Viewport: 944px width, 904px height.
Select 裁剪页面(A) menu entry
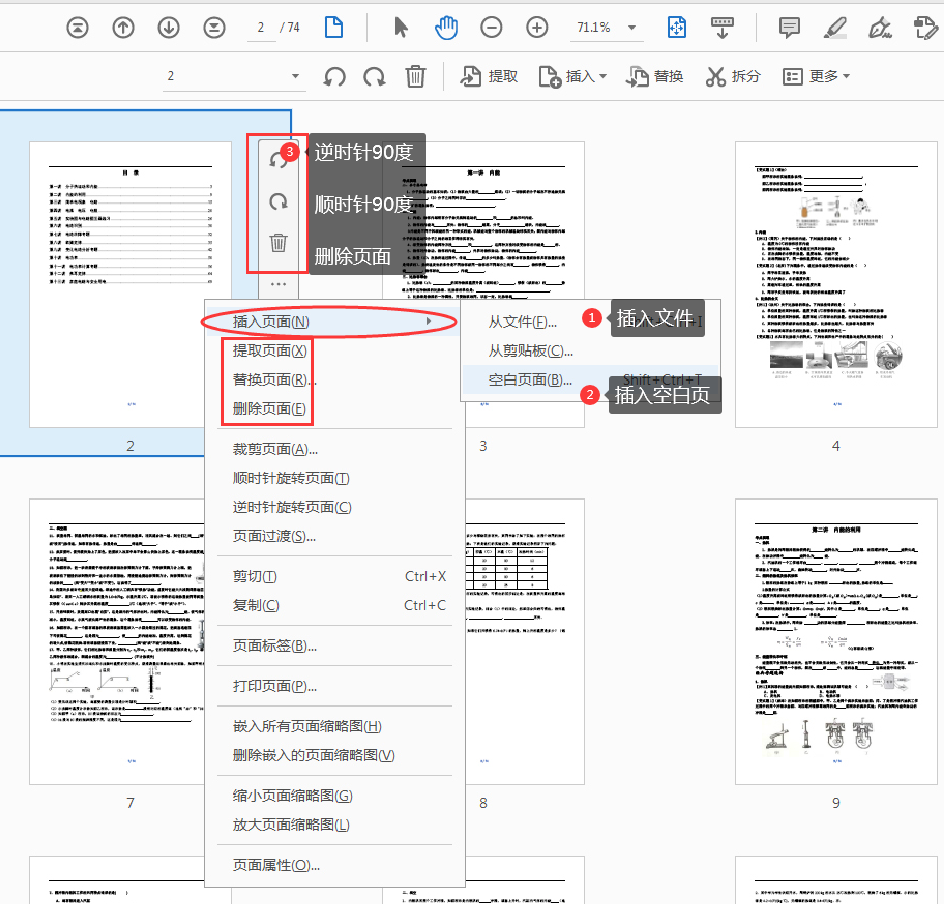click(335, 450)
